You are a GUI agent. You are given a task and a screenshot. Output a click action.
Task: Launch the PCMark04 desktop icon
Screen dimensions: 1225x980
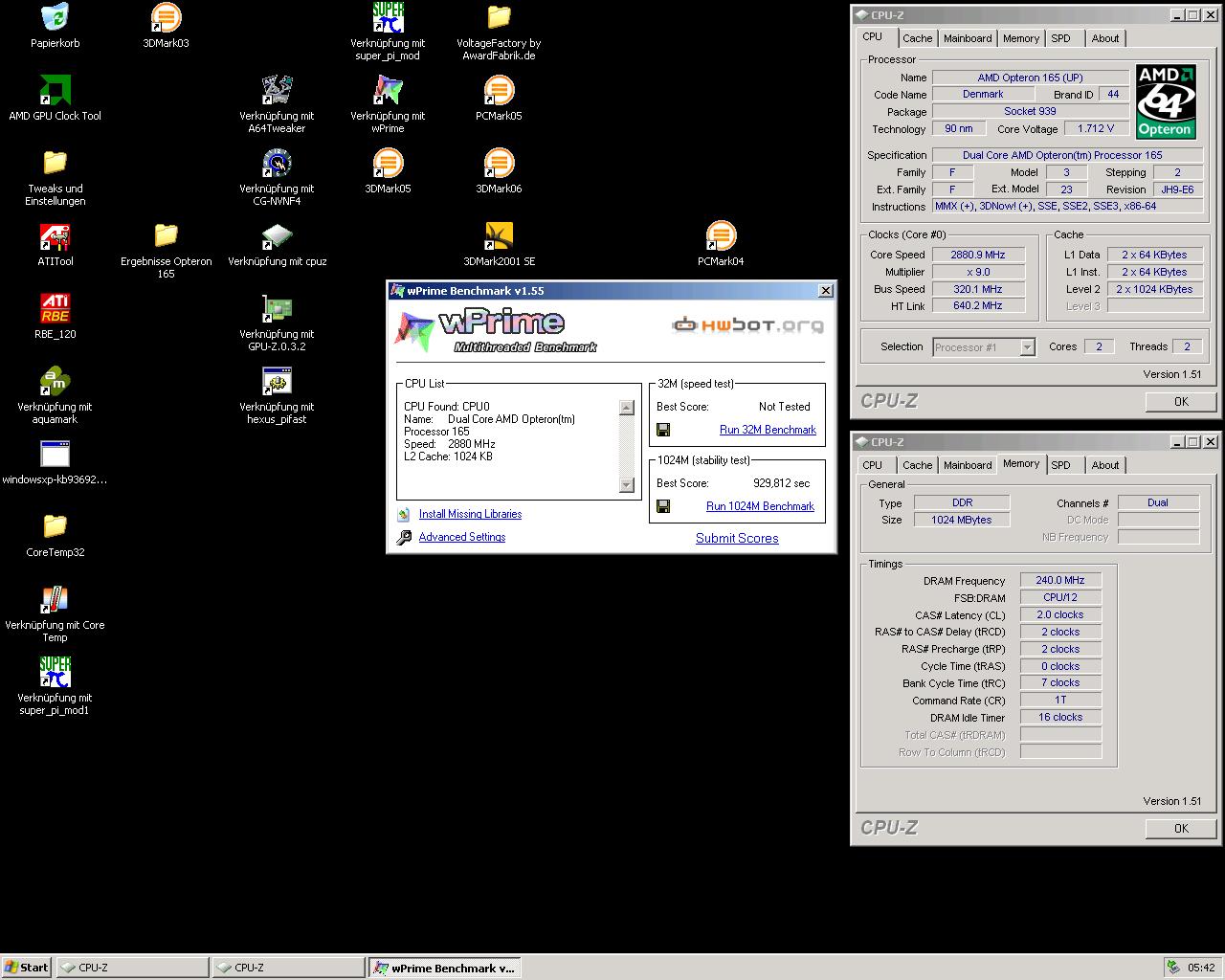click(721, 235)
